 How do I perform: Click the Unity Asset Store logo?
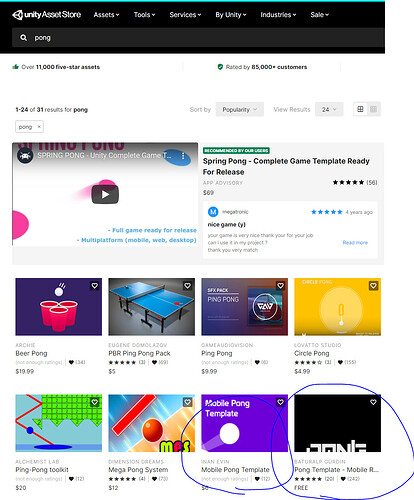click(47, 15)
